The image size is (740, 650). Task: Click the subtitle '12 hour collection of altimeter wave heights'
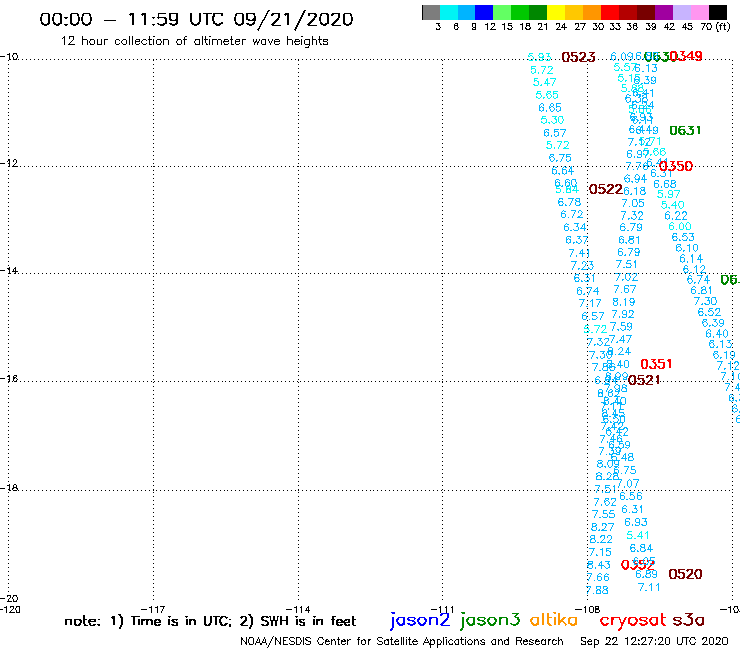point(194,41)
